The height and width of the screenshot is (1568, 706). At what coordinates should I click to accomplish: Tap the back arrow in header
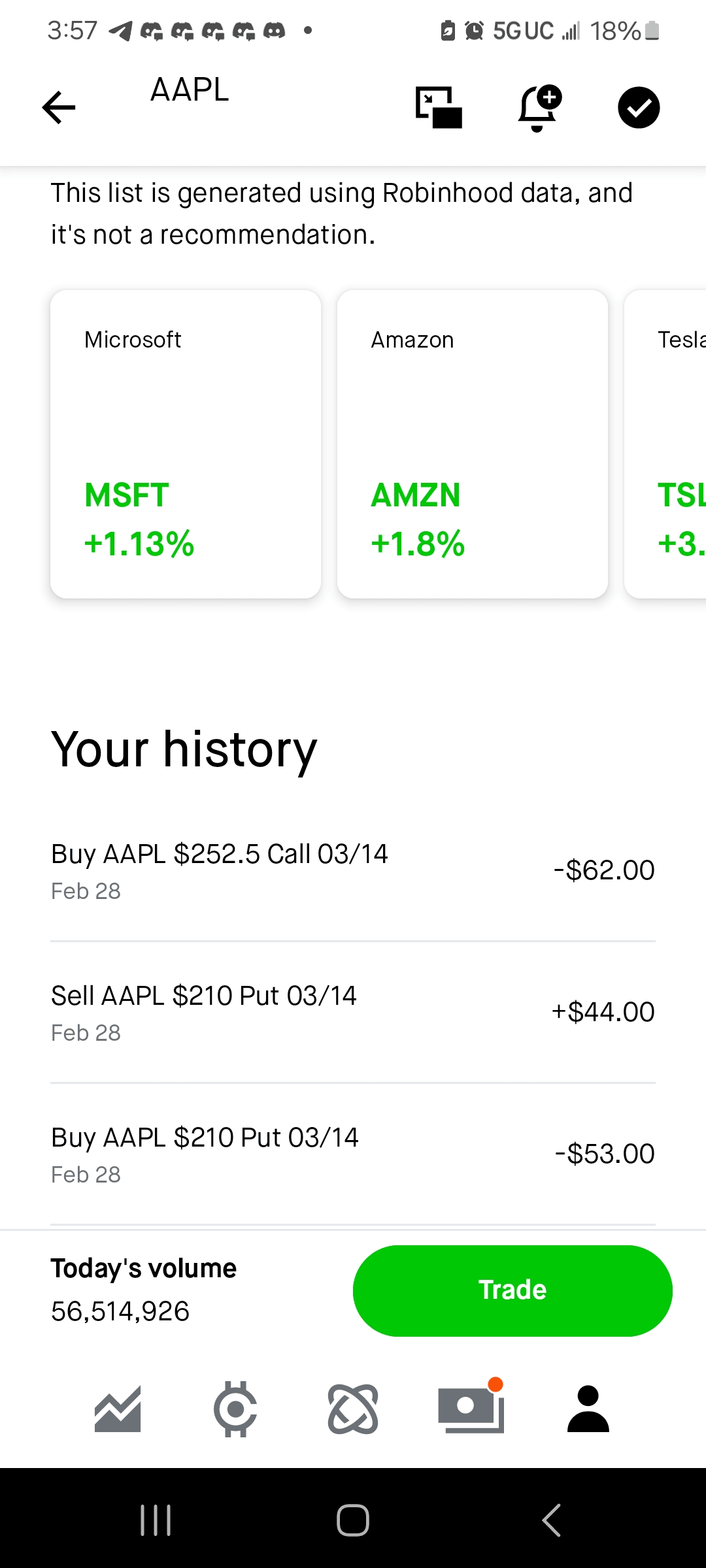click(x=59, y=108)
